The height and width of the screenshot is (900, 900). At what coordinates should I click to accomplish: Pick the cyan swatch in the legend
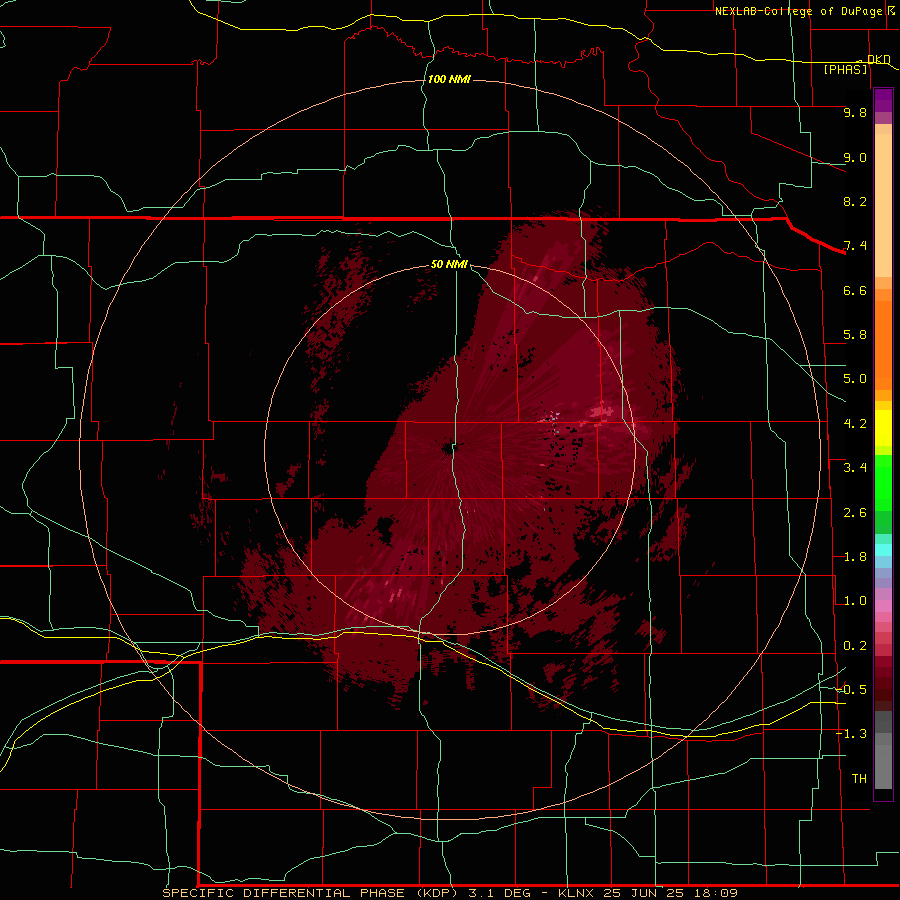pyautogui.click(x=883, y=550)
